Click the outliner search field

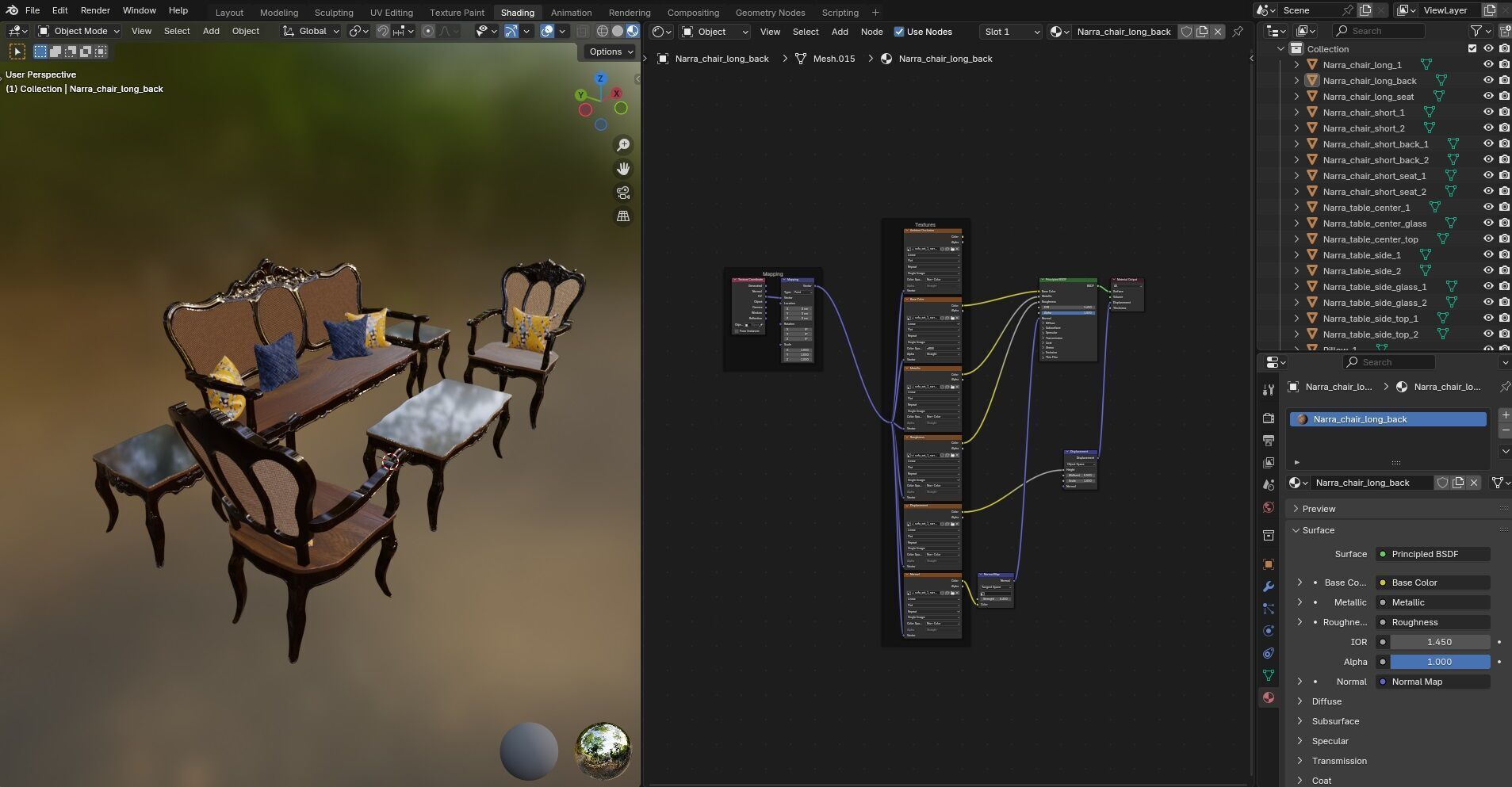click(x=1378, y=31)
